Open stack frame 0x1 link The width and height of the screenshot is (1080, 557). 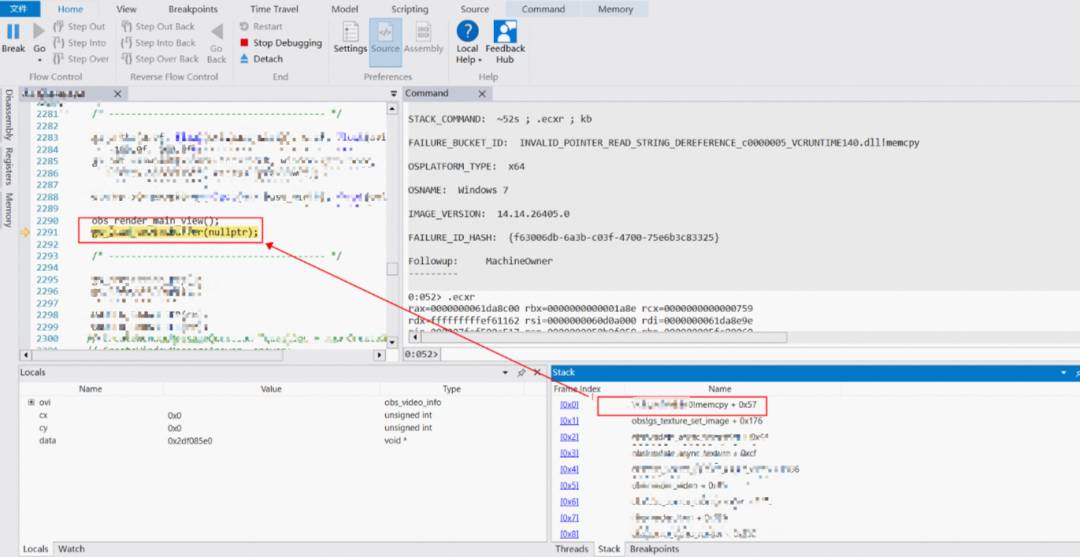point(570,421)
